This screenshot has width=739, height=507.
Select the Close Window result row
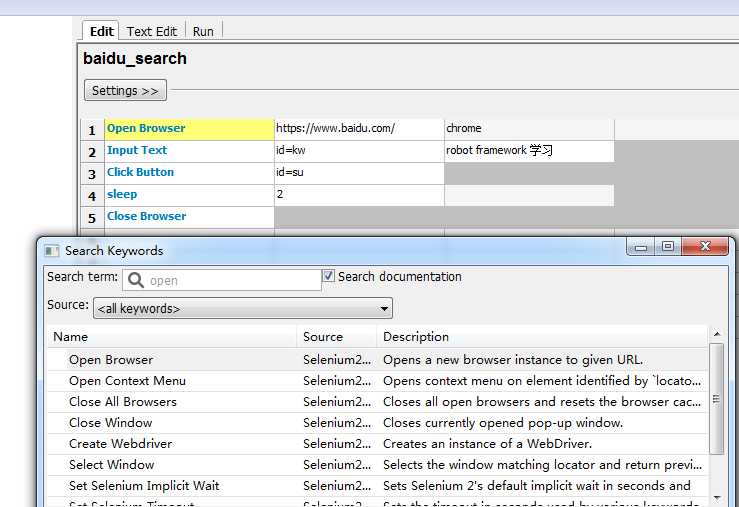377,423
